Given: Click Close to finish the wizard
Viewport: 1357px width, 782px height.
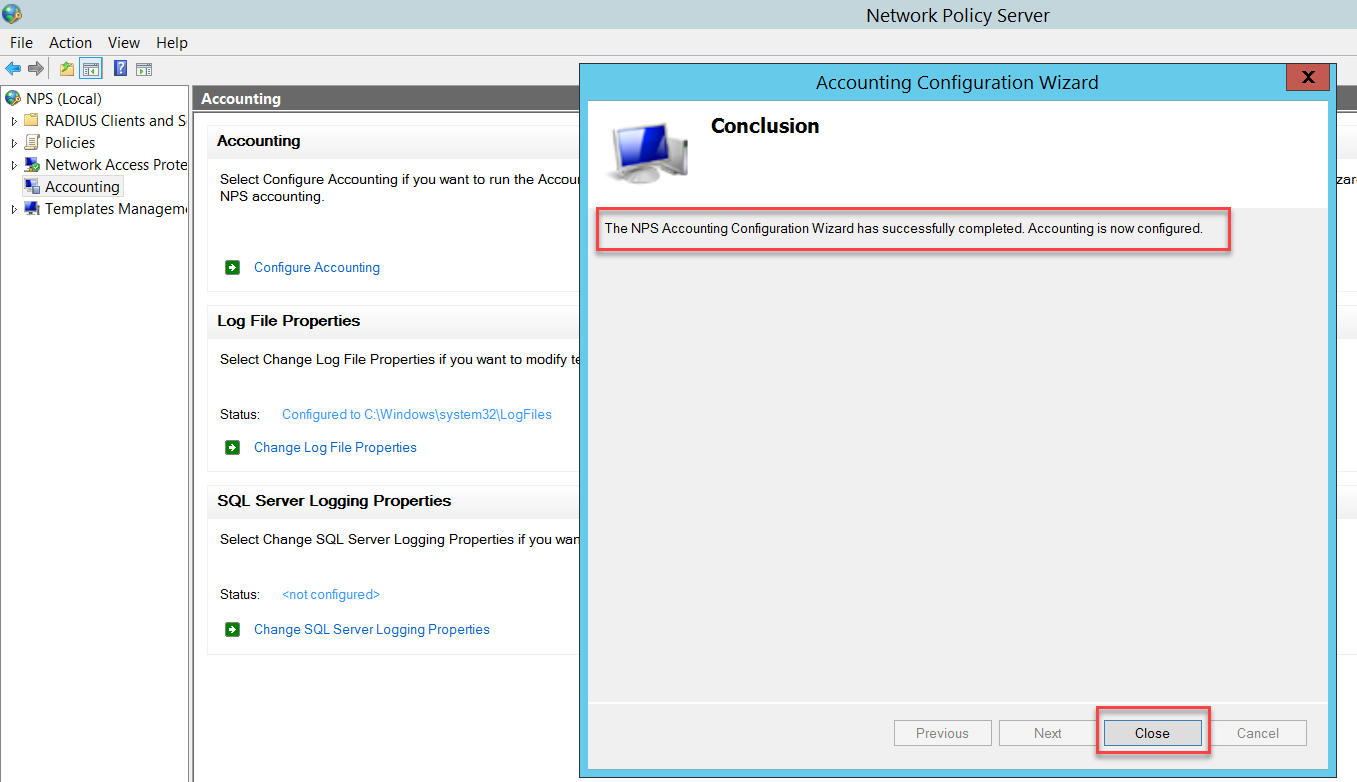Looking at the screenshot, I should (x=1152, y=733).
